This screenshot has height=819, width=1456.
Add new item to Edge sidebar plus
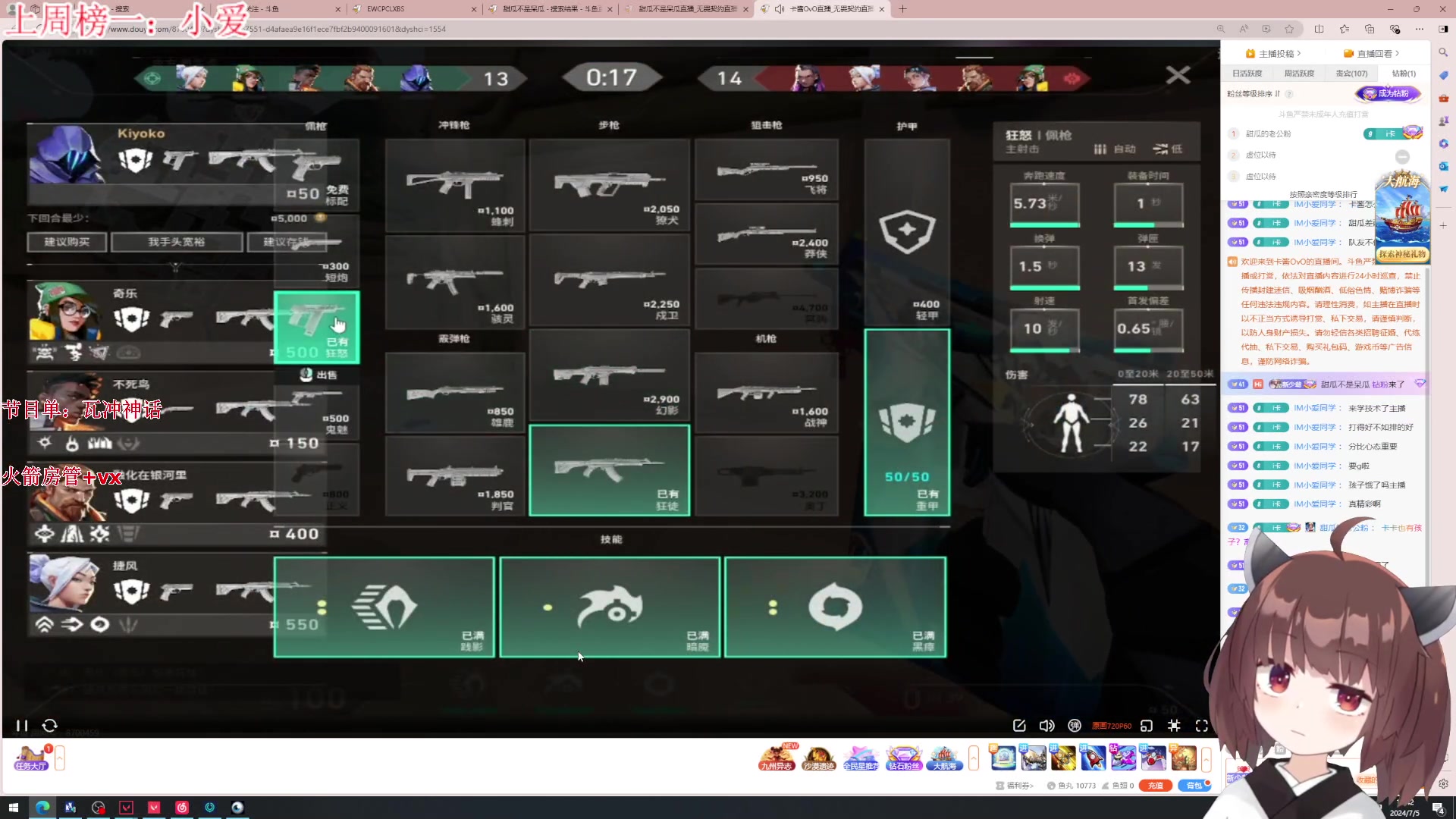click(x=1443, y=225)
